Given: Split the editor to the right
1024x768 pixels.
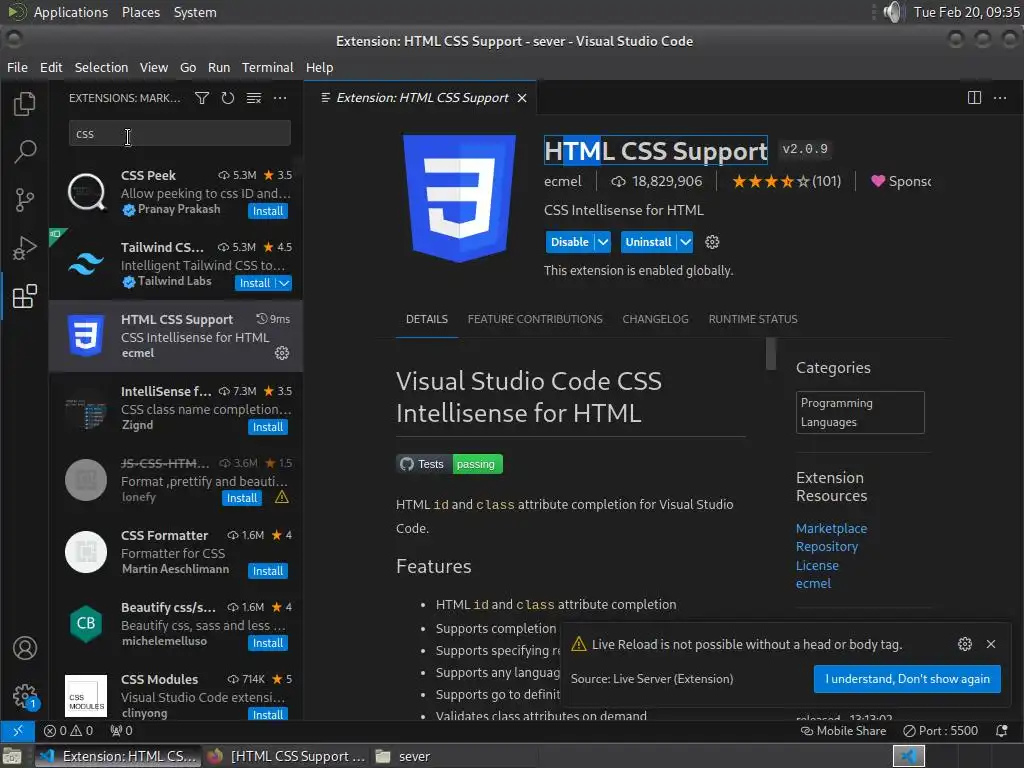Looking at the screenshot, I should pyautogui.click(x=974, y=98).
